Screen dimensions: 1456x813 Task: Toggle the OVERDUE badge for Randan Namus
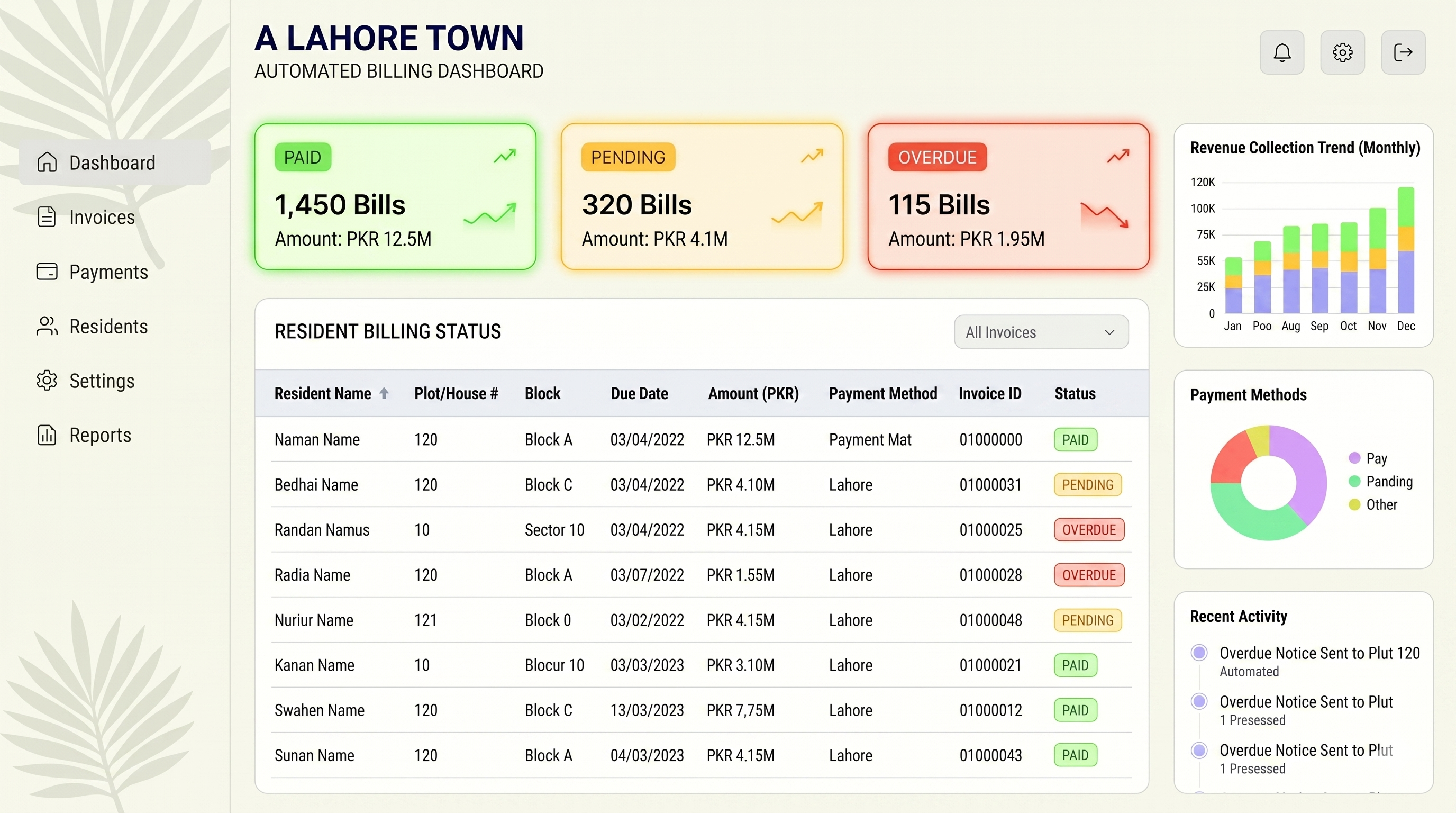pyautogui.click(x=1089, y=530)
